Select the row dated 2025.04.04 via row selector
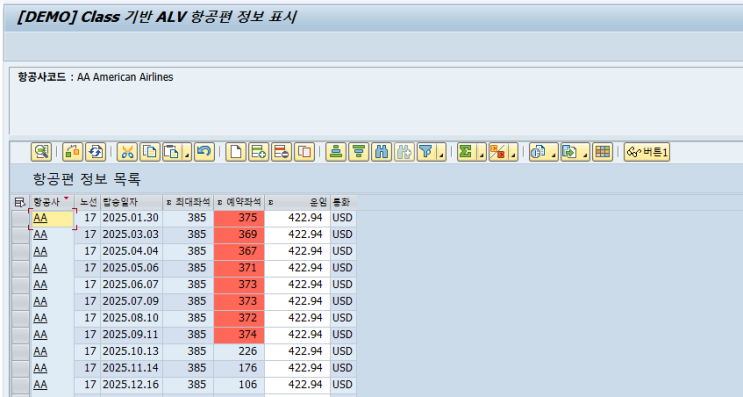The height and width of the screenshot is (397, 743). click(20, 251)
